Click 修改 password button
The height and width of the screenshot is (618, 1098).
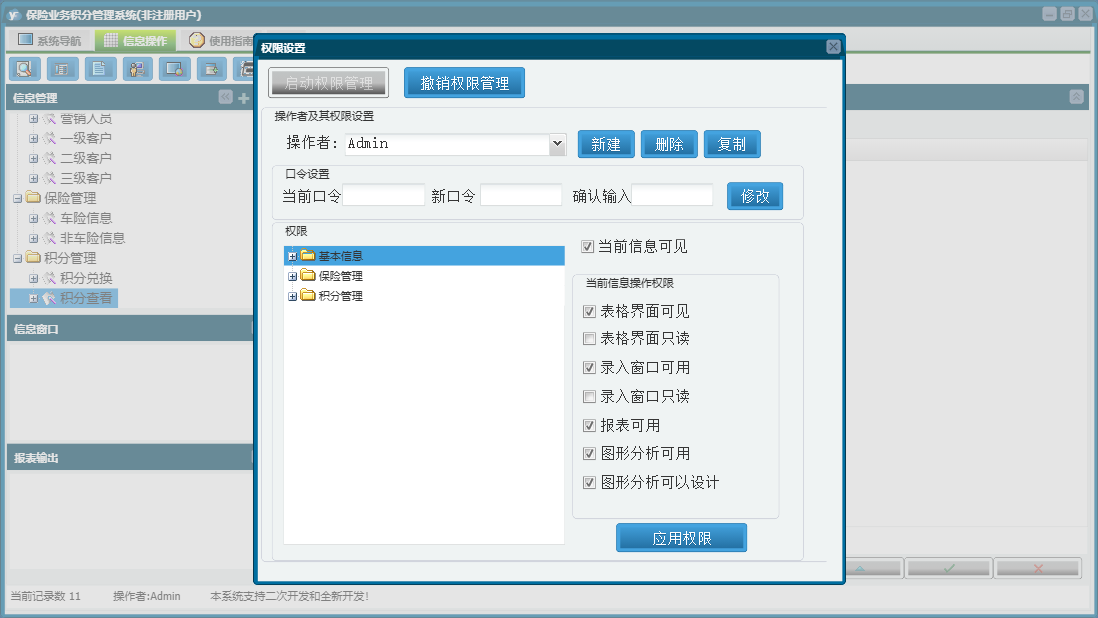click(x=755, y=196)
